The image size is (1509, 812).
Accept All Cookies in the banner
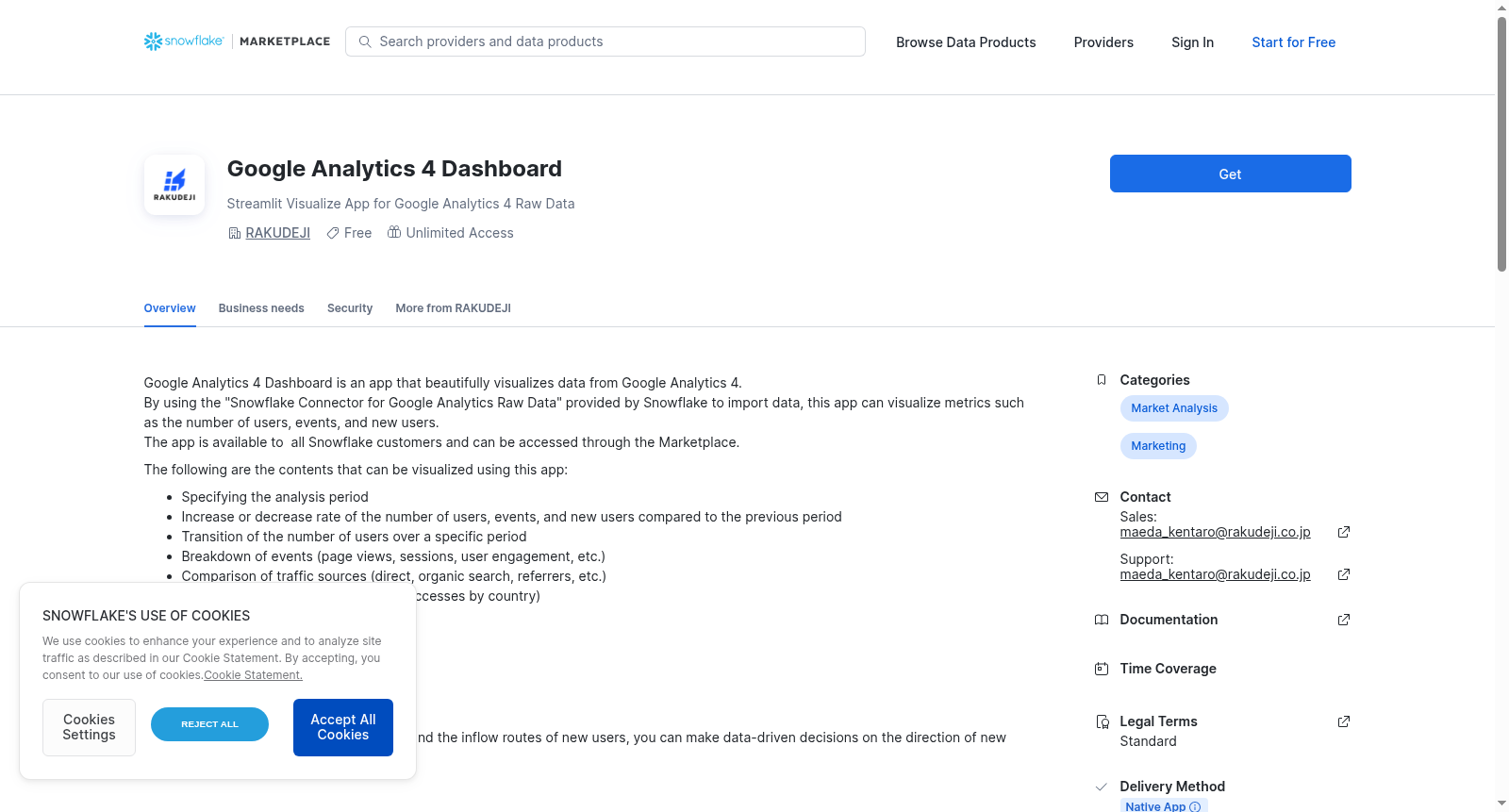(343, 727)
